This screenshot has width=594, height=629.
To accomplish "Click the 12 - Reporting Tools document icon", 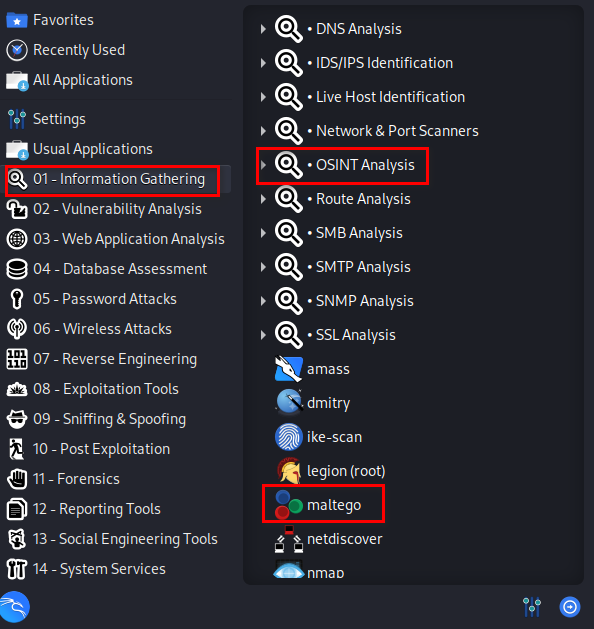I will point(17,509).
